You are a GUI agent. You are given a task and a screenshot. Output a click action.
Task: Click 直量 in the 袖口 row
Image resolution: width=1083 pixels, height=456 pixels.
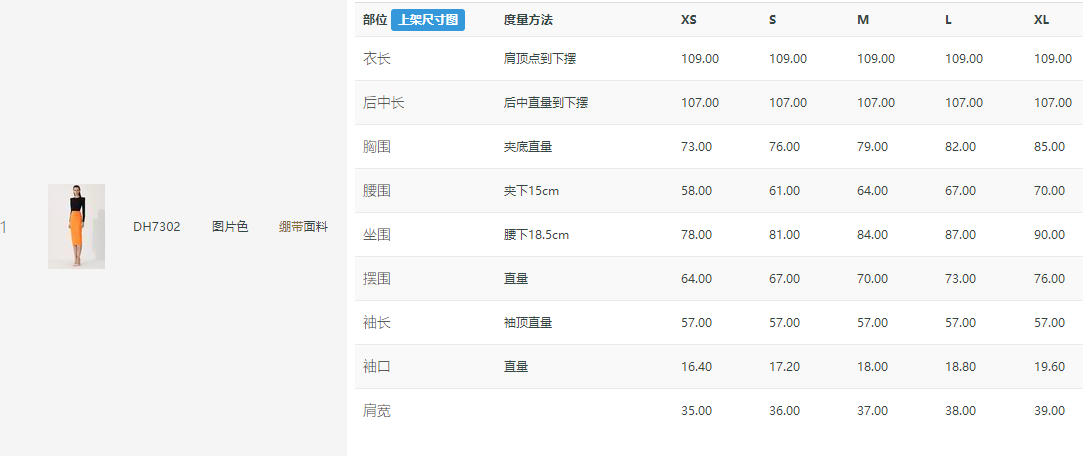pyautogui.click(x=516, y=367)
